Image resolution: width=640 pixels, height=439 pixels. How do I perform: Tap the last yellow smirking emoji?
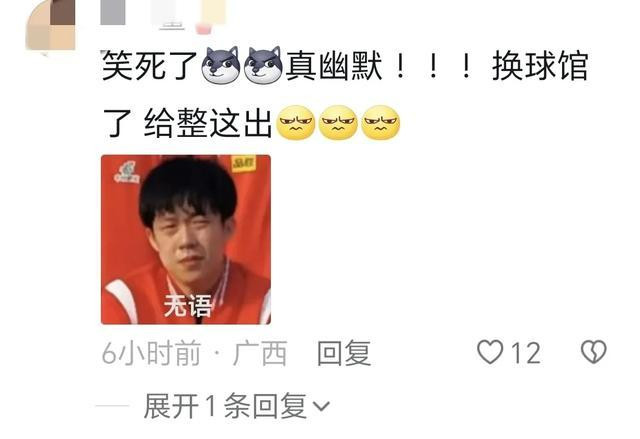point(380,122)
